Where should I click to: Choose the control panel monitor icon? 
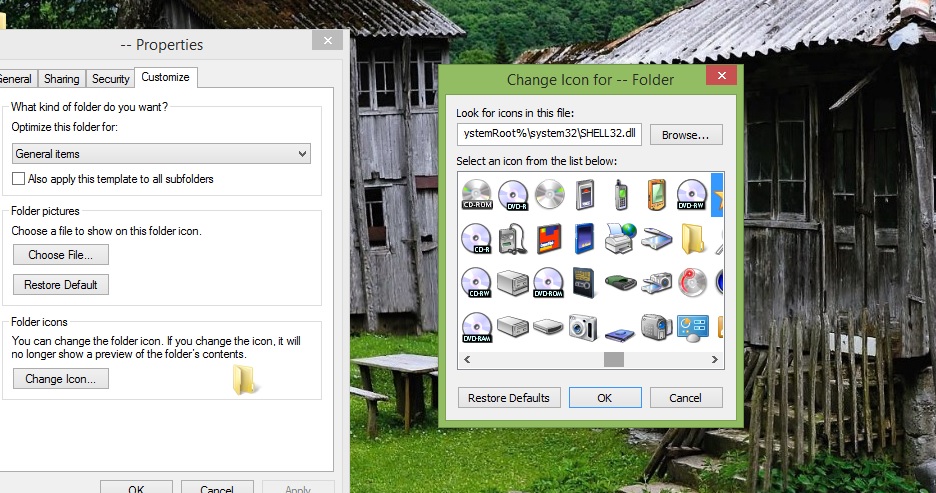point(693,328)
